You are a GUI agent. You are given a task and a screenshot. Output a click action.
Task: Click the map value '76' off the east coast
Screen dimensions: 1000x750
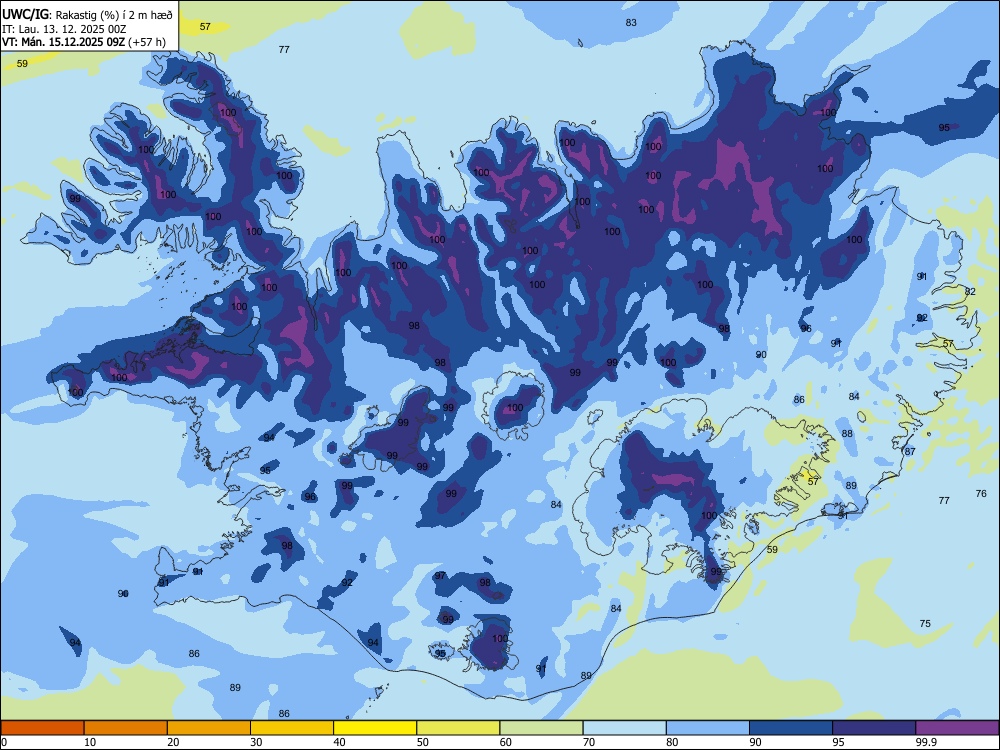[981, 493]
